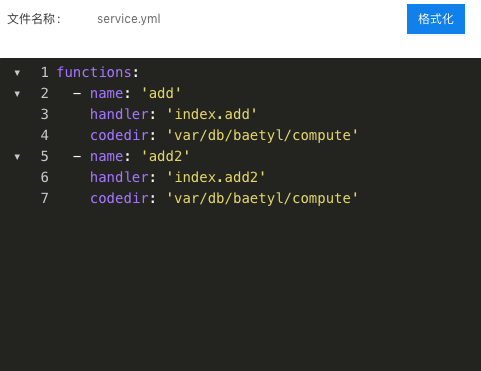Click the 'add2' name value on line 5
The width and height of the screenshot is (481, 371).
166,156
